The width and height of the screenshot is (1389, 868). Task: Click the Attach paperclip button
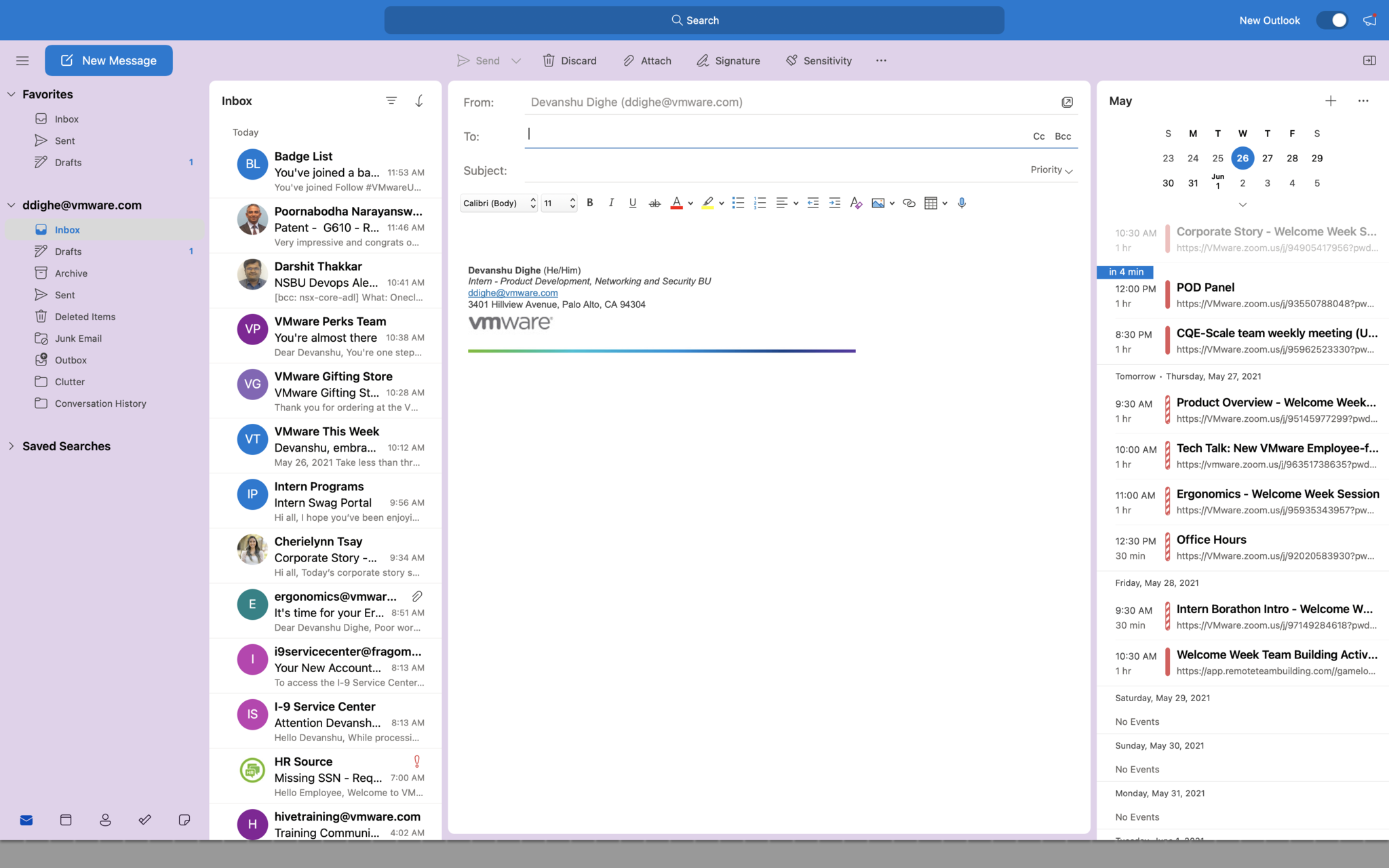647,60
